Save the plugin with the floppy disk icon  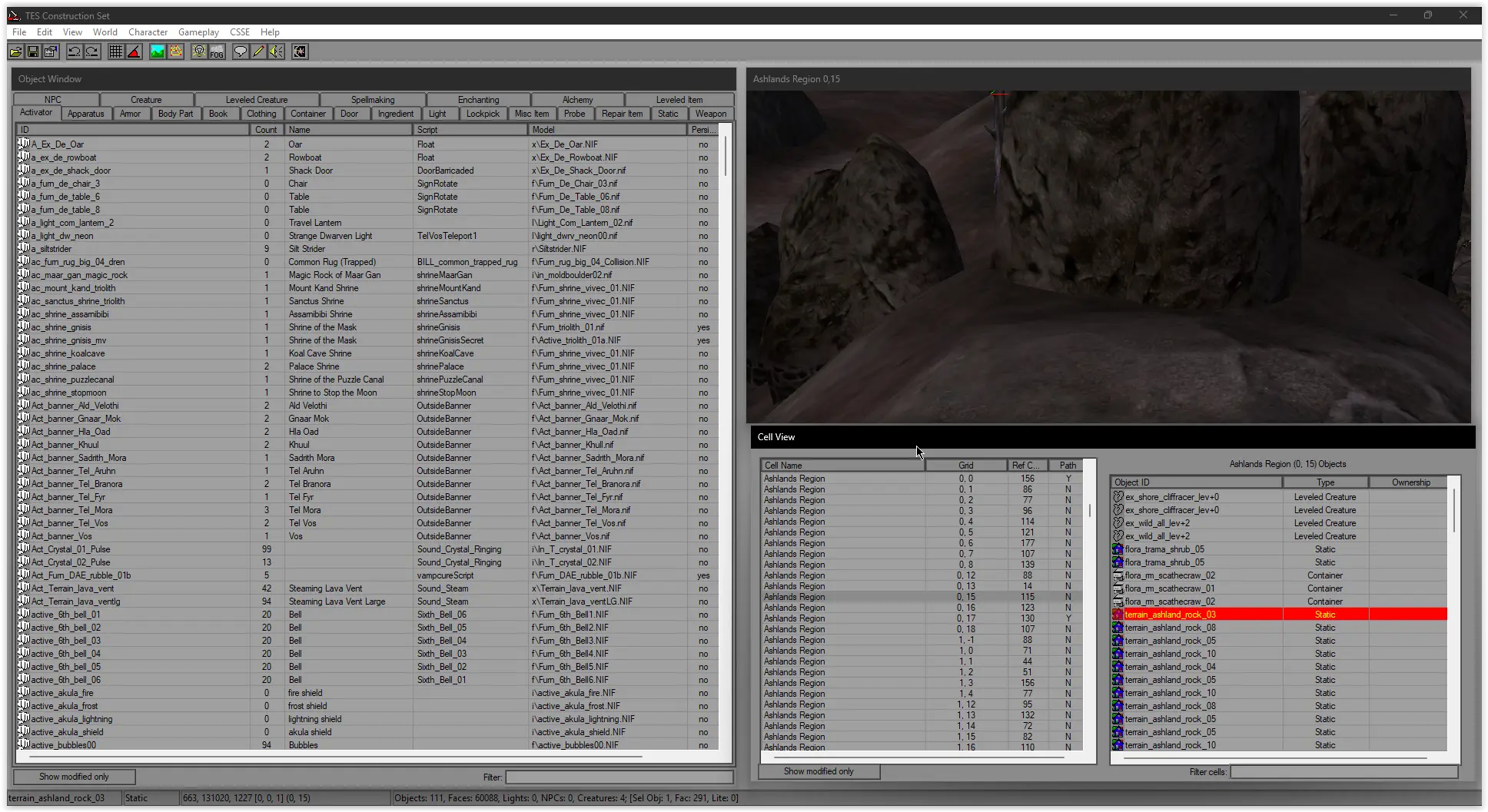pyautogui.click(x=33, y=51)
